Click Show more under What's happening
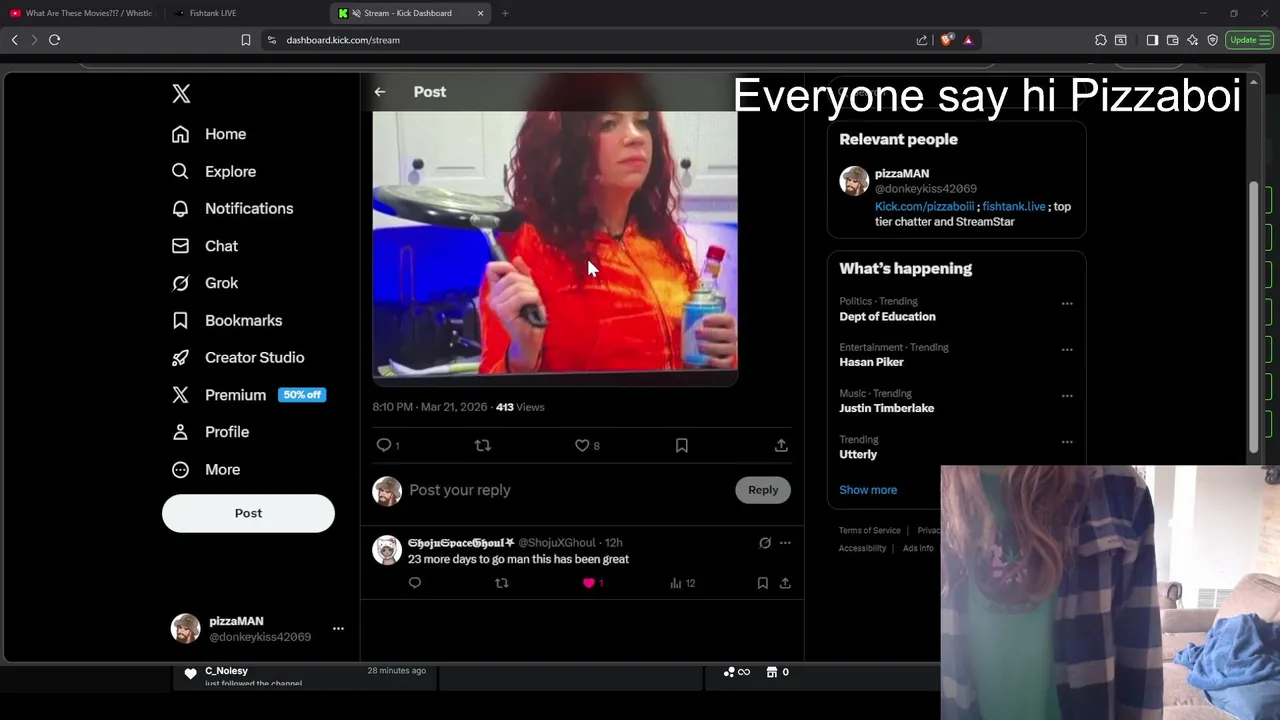This screenshot has width=1280, height=720. pyautogui.click(x=868, y=490)
